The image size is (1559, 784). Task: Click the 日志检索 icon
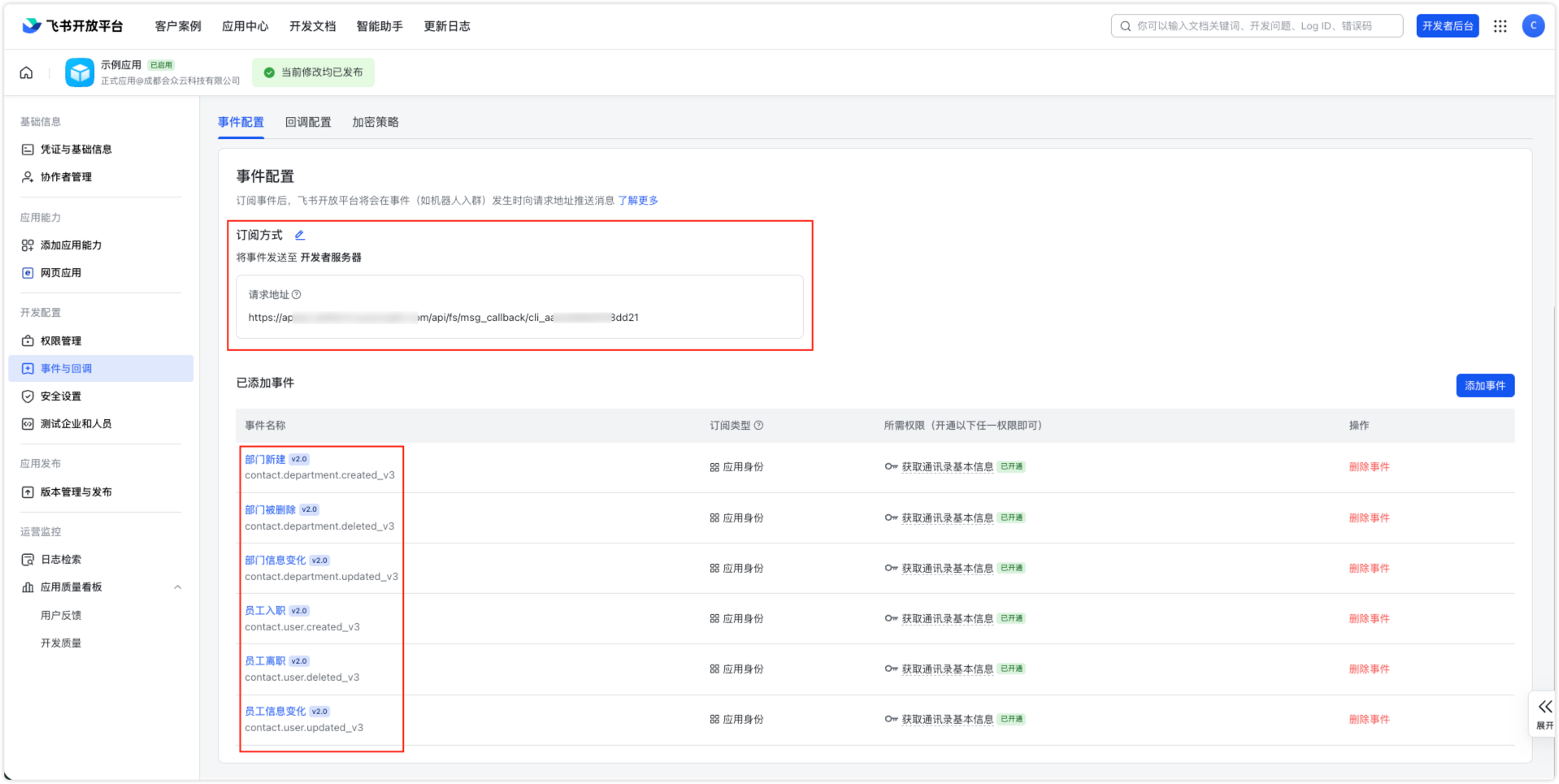coord(28,560)
